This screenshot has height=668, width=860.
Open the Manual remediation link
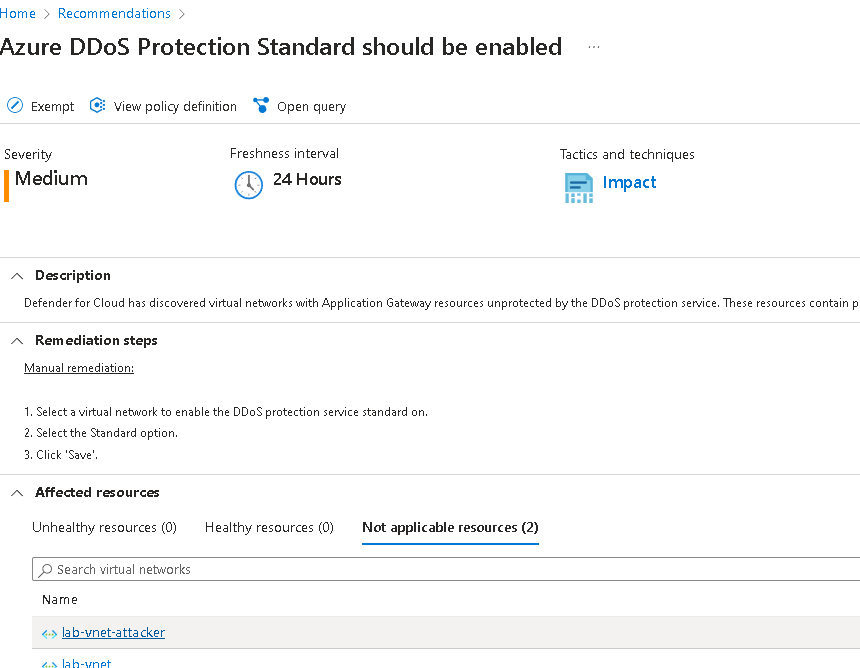coord(78,367)
